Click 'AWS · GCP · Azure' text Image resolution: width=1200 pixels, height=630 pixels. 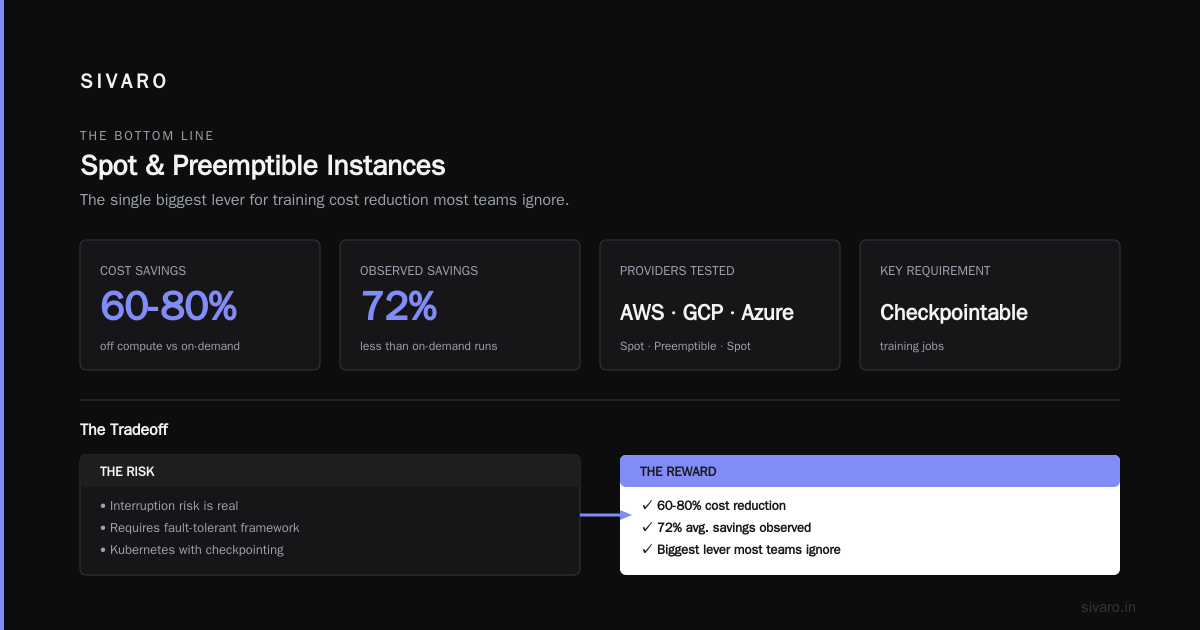(x=707, y=313)
